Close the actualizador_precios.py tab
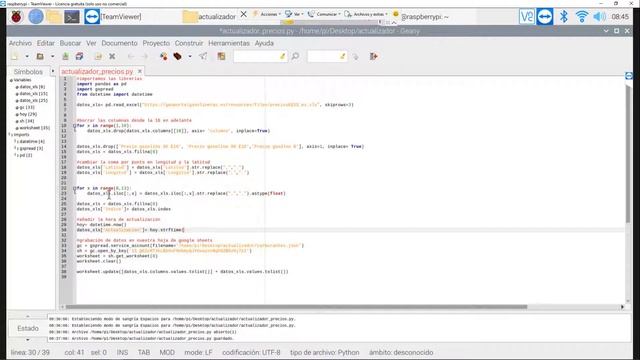 (x=140, y=71)
